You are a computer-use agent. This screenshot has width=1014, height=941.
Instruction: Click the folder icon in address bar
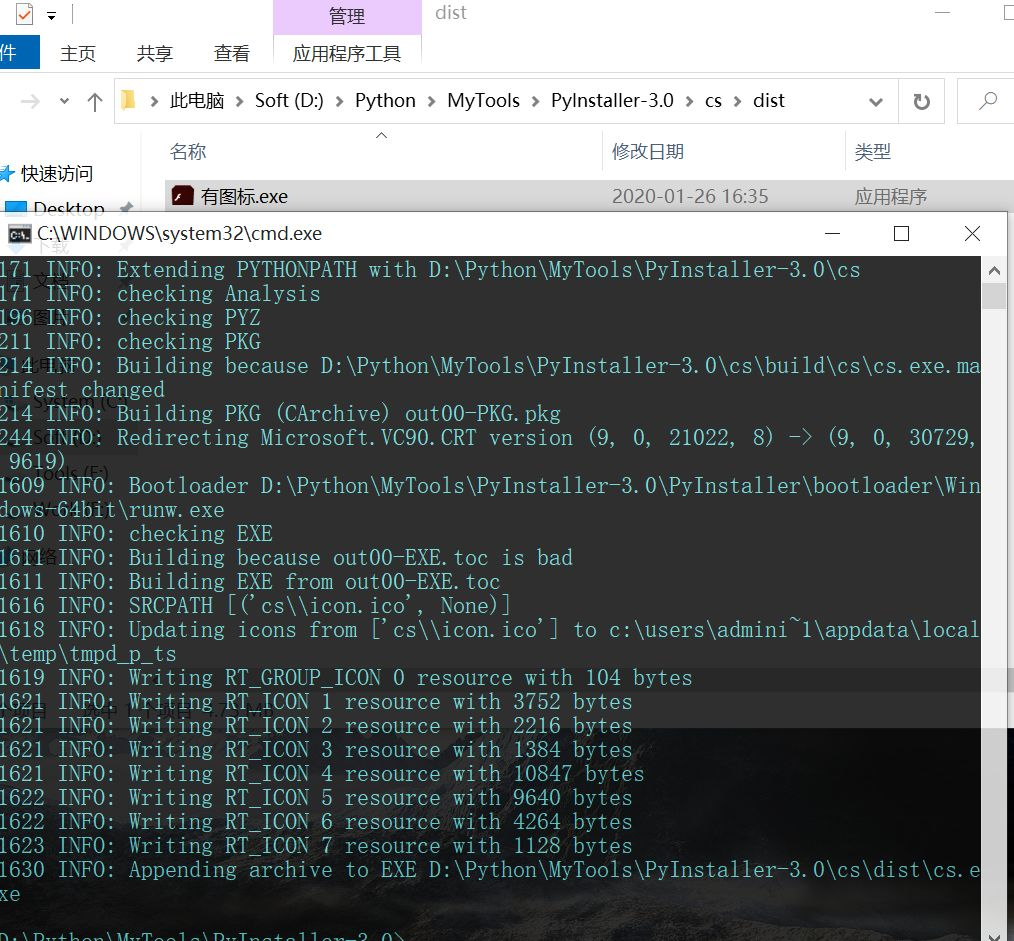coord(128,101)
